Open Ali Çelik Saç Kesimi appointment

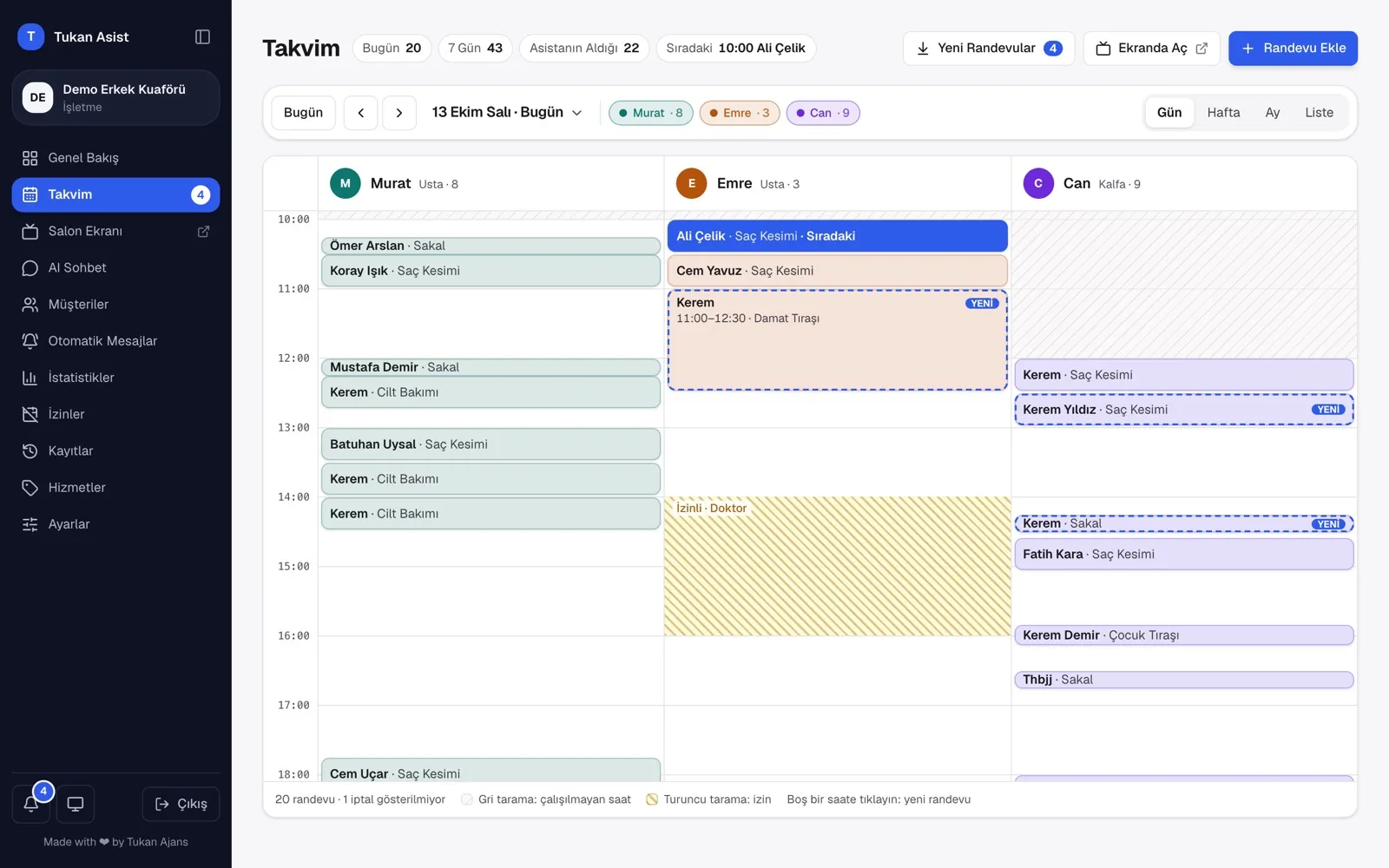click(x=837, y=236)
